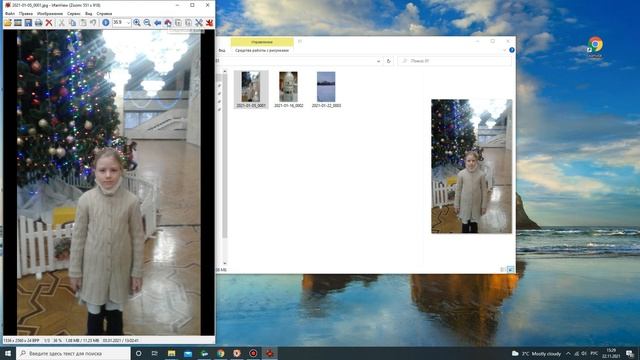This screenshot has width=640, height=360.
Task: Switch Explorer to details view icon
Action: pyautogui.click(x=503, y=269)
